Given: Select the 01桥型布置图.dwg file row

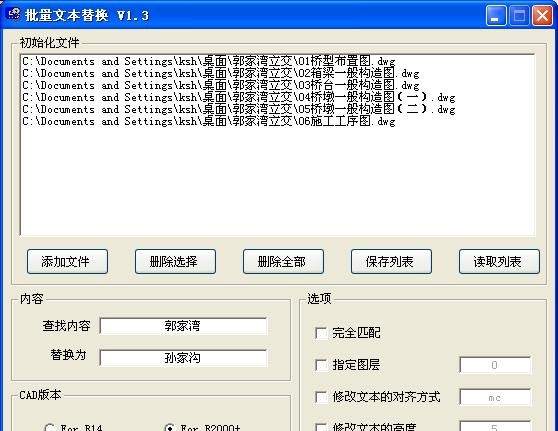Looking at the screenshot, I should click(278, 61).
